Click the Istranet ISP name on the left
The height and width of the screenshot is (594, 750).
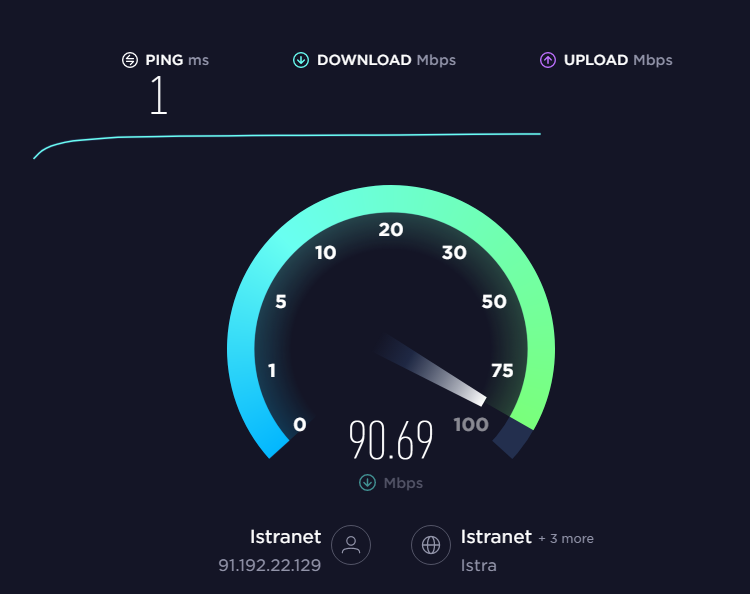286,537
